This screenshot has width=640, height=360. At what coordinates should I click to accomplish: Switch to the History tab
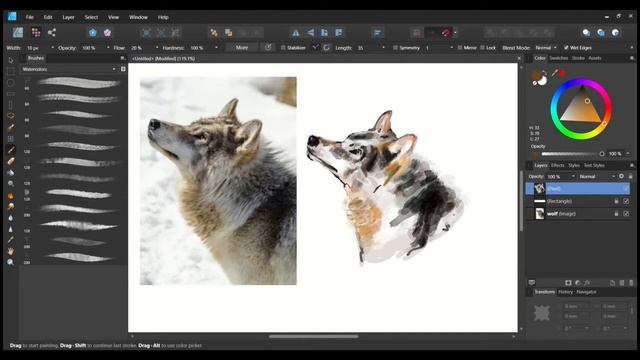click(x=565, y=292)
